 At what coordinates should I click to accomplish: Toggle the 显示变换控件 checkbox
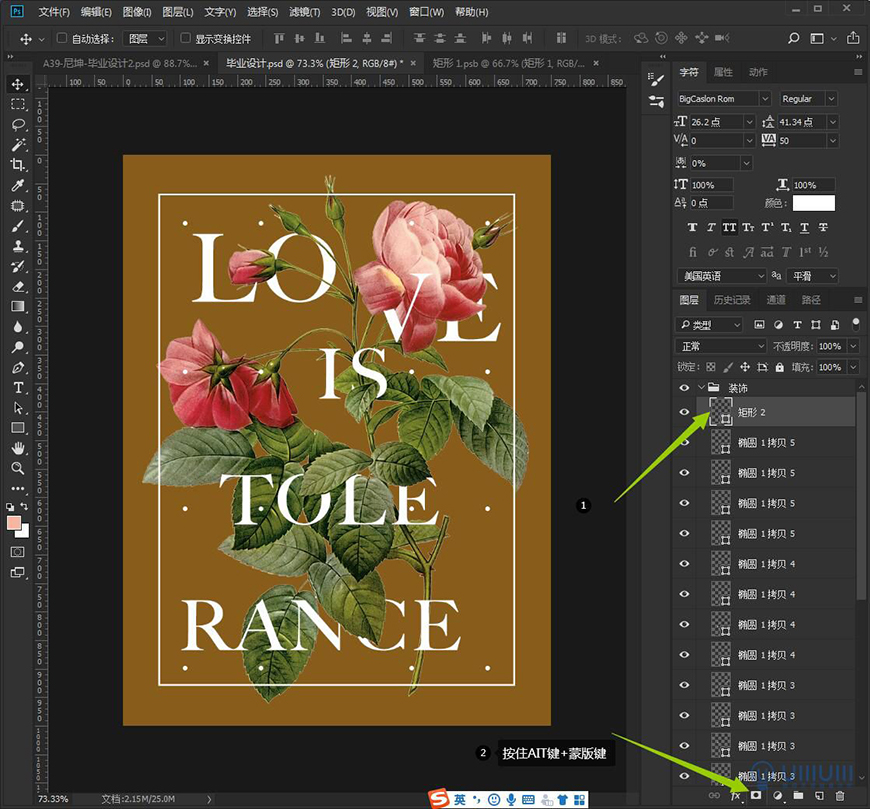tap(185, 38)
